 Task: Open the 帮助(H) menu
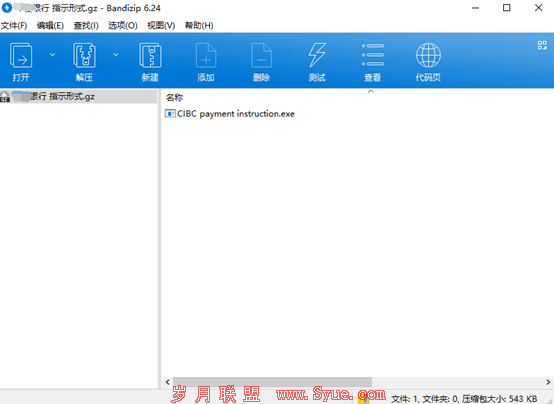(199, 25)
